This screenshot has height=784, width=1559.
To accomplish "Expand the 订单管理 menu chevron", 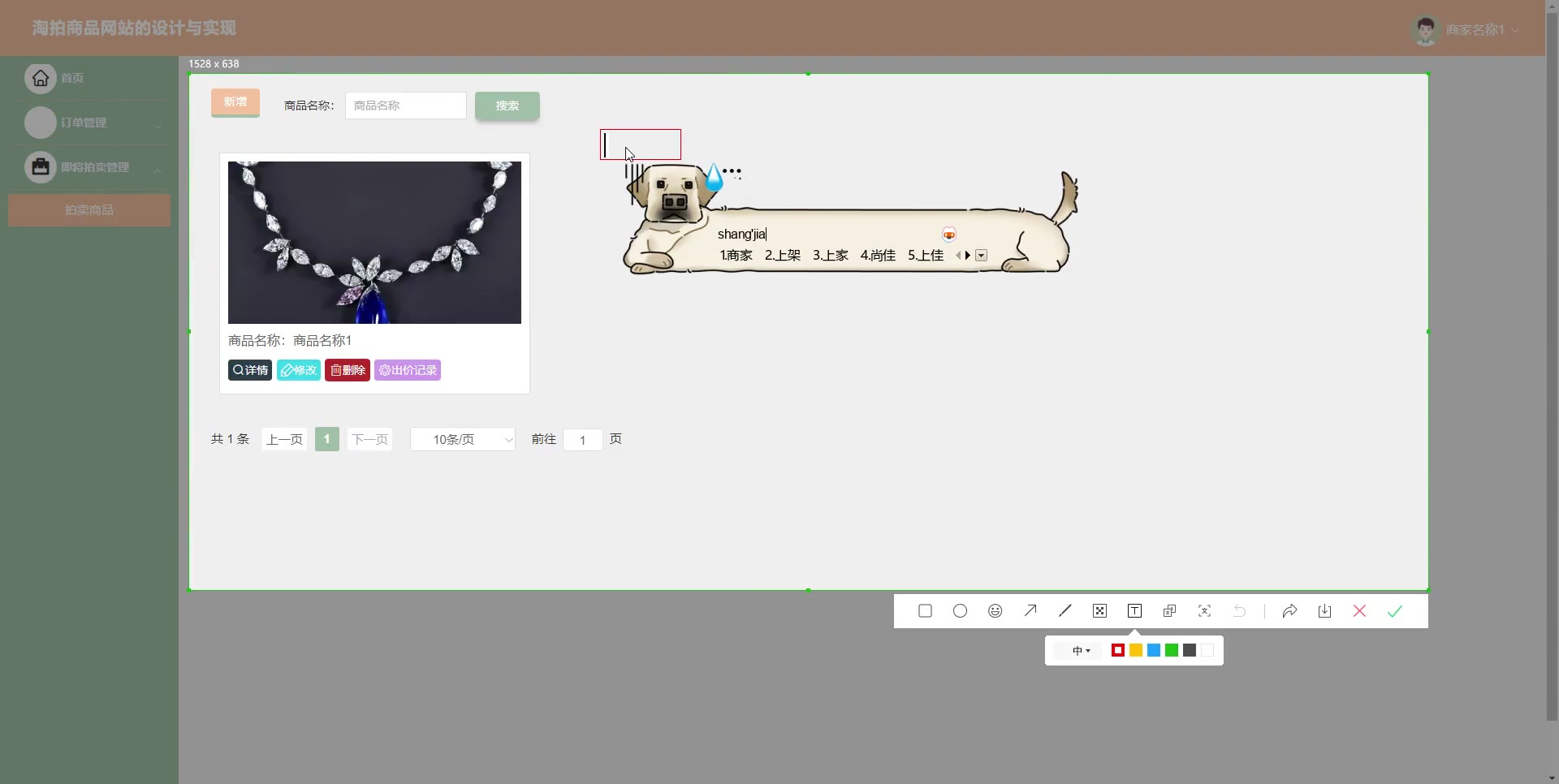I will [158, 125].
